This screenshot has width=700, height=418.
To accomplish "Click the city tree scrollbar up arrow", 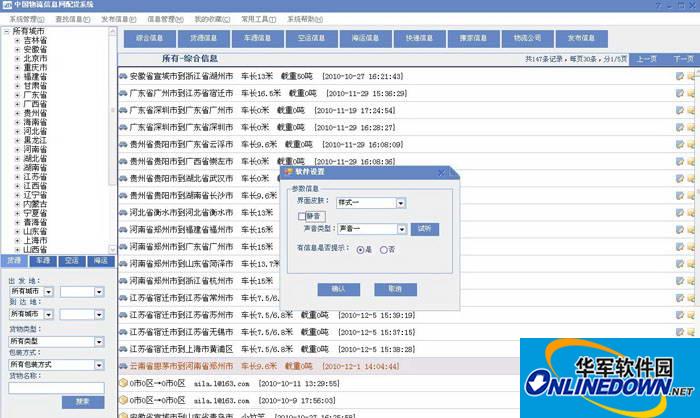I will tap(112, 31).
